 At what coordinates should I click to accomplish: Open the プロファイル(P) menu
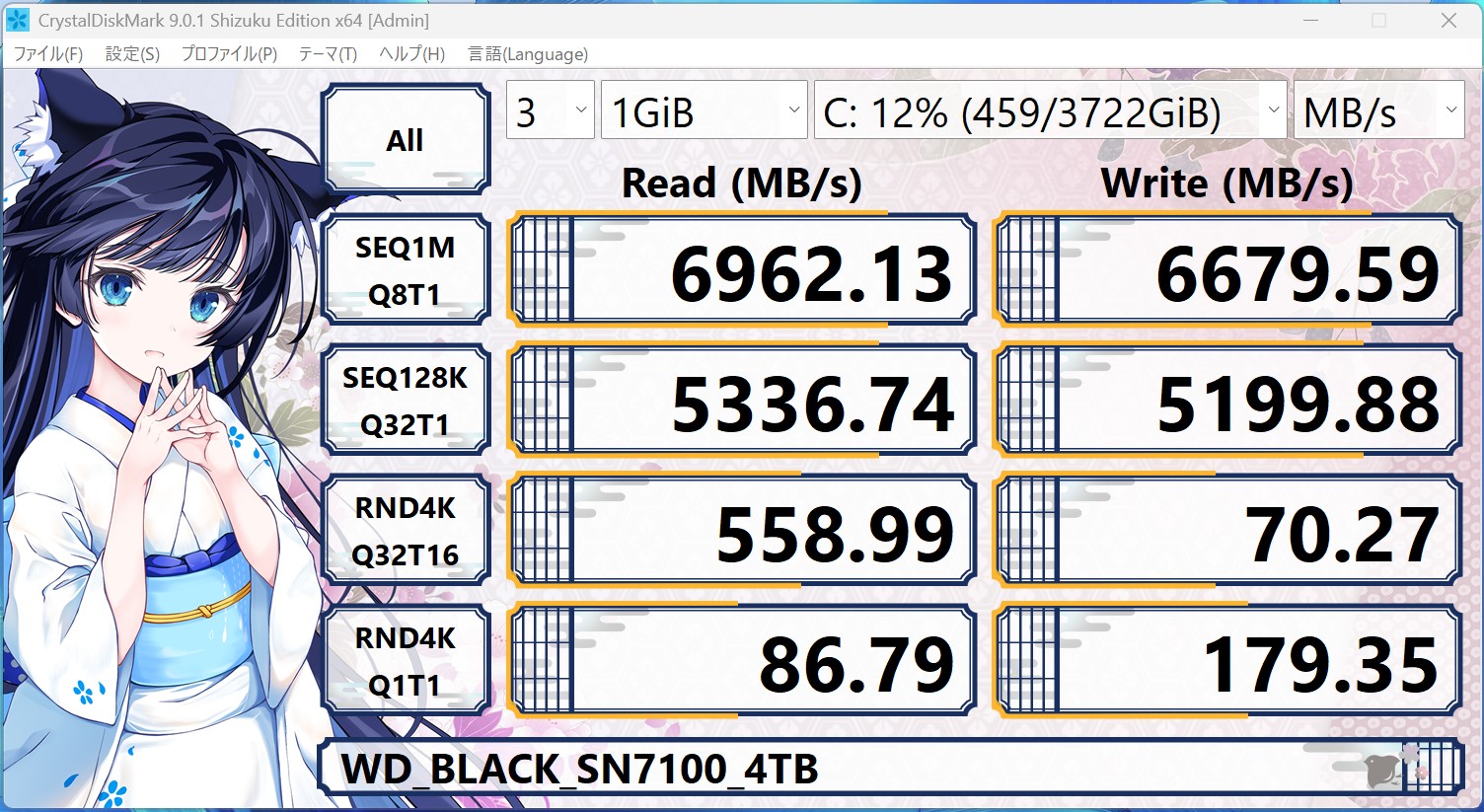(x=229, y=54)
